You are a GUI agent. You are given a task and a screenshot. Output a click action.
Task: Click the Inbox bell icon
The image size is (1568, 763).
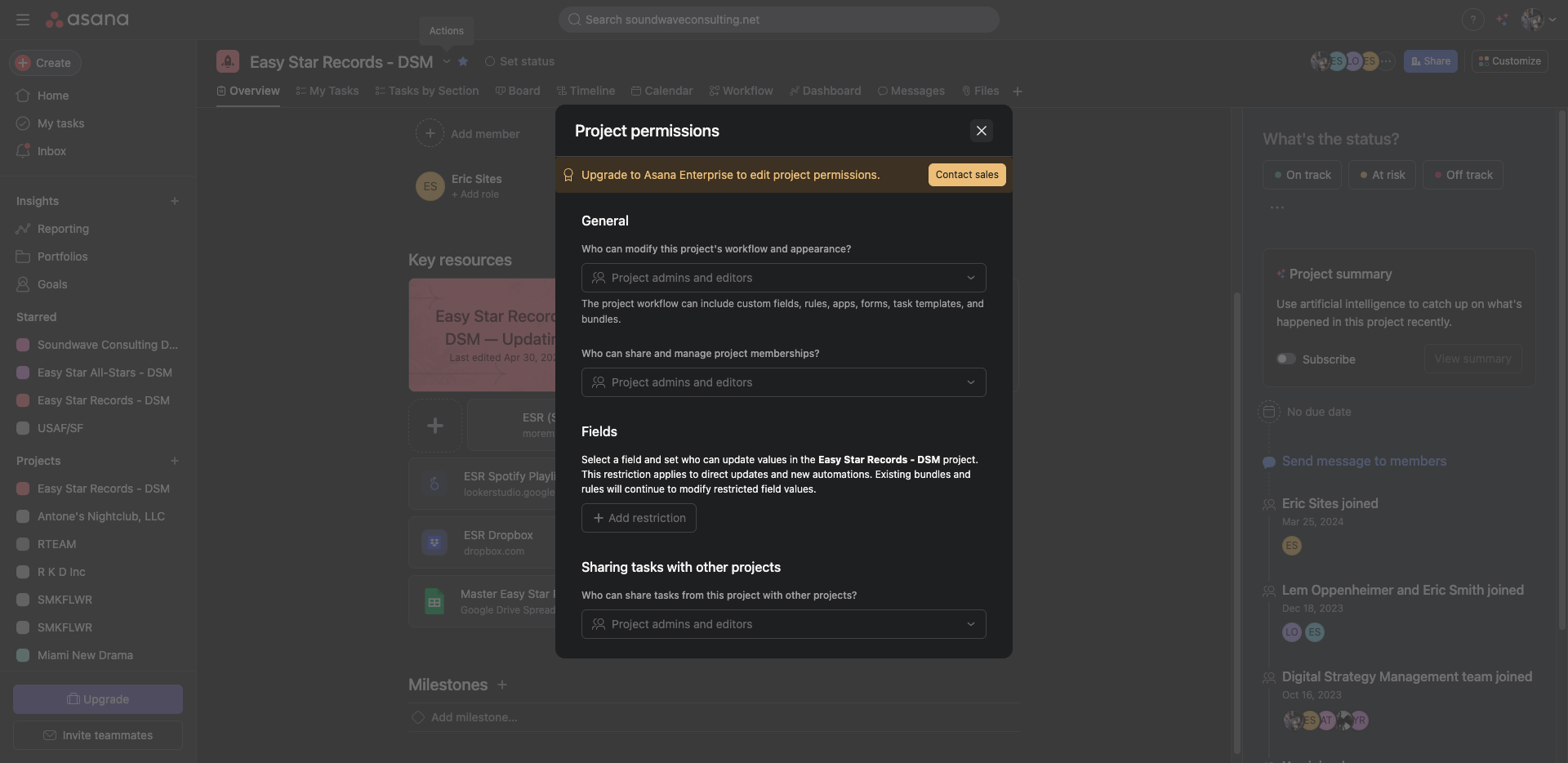point(23,151)
